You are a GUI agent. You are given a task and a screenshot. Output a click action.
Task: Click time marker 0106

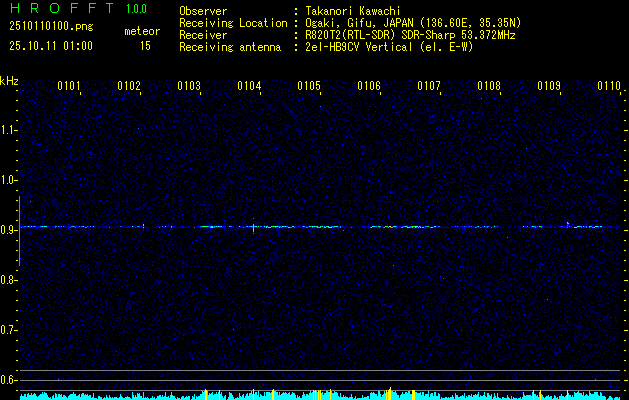click(x=369, y=86)
